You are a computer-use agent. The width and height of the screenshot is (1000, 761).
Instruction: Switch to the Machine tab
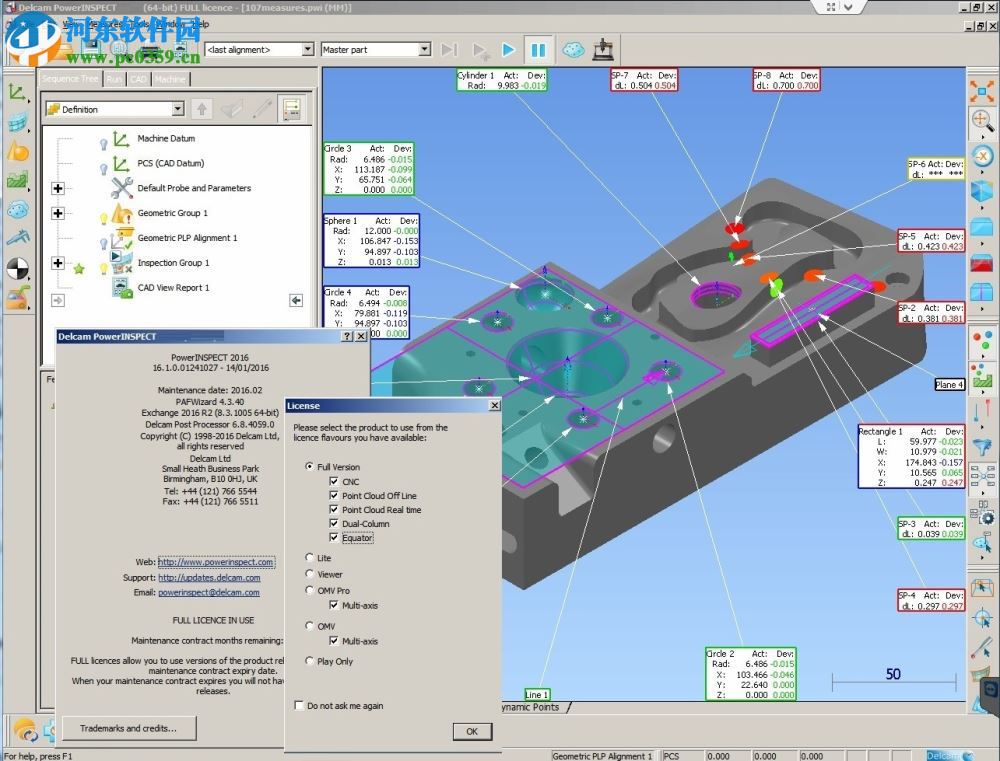[x=170, y=79]
